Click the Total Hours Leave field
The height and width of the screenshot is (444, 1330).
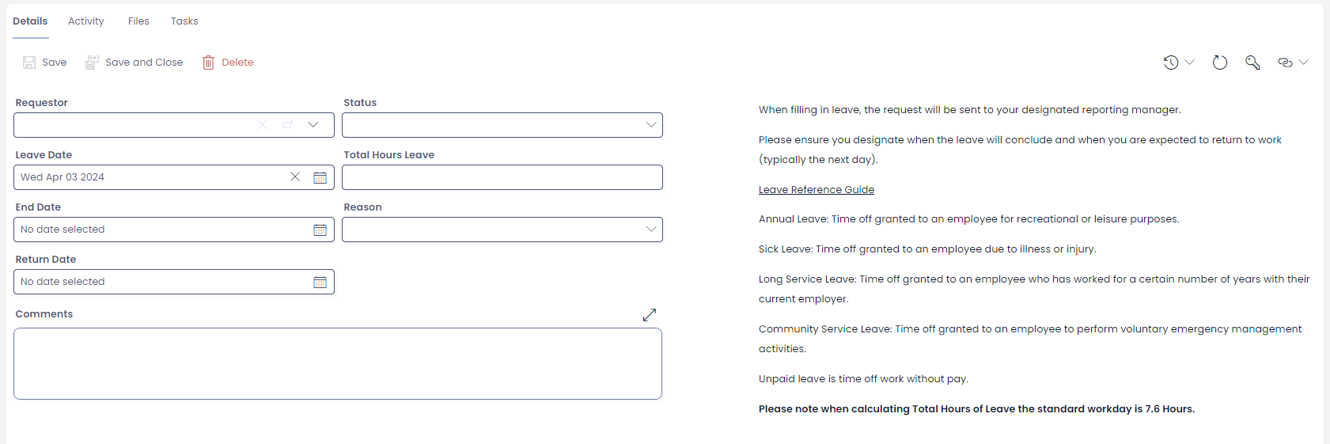502,177
